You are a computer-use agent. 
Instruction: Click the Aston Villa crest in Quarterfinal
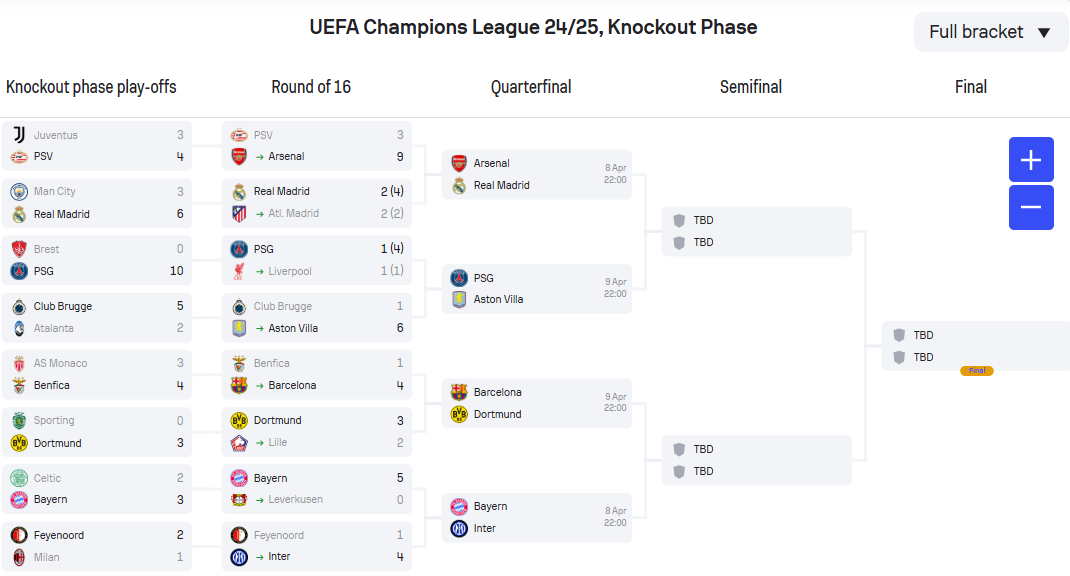point(459,299)
